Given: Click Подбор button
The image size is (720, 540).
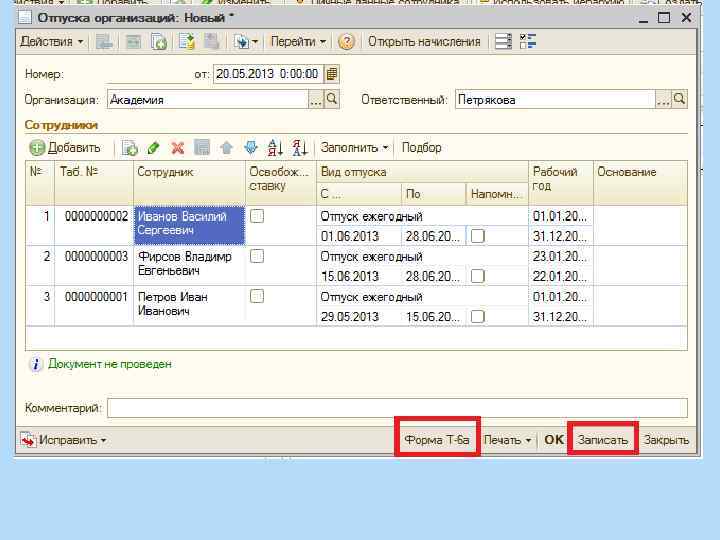Looking at the screenshot, I should pos(422,148).
